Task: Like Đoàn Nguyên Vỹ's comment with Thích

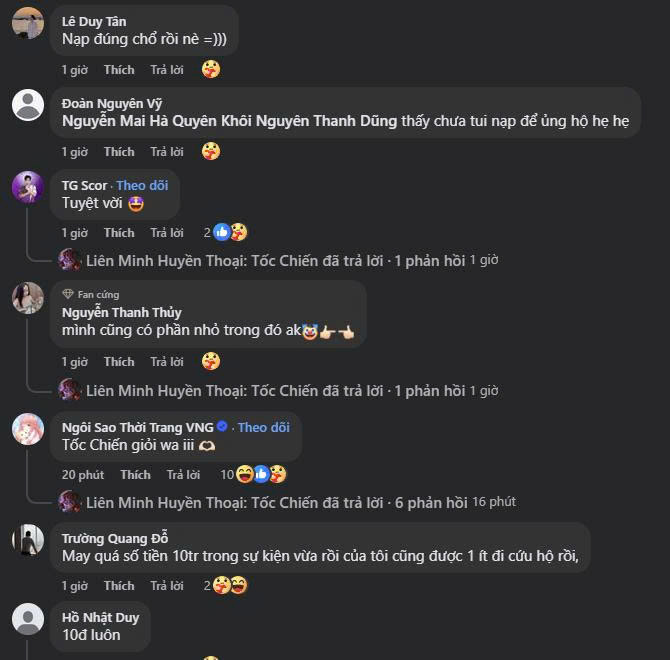Action: point(119,152)
